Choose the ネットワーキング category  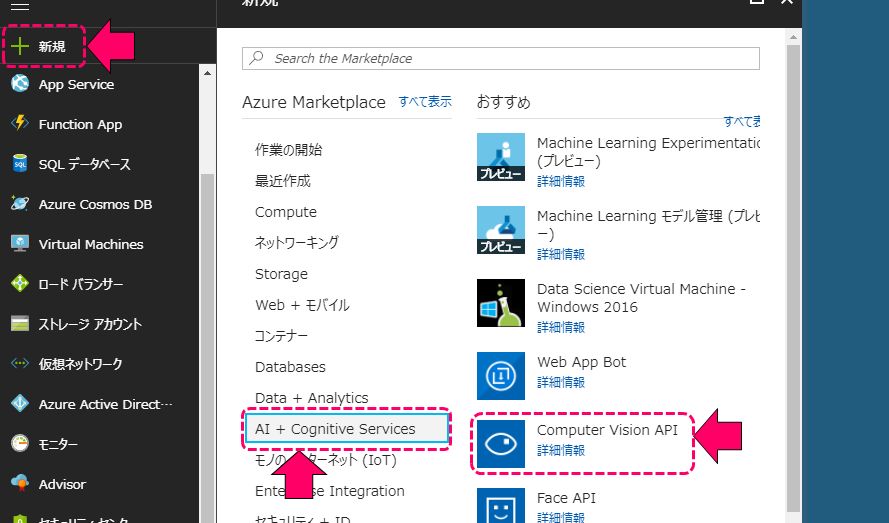click(x=297, y=243)
